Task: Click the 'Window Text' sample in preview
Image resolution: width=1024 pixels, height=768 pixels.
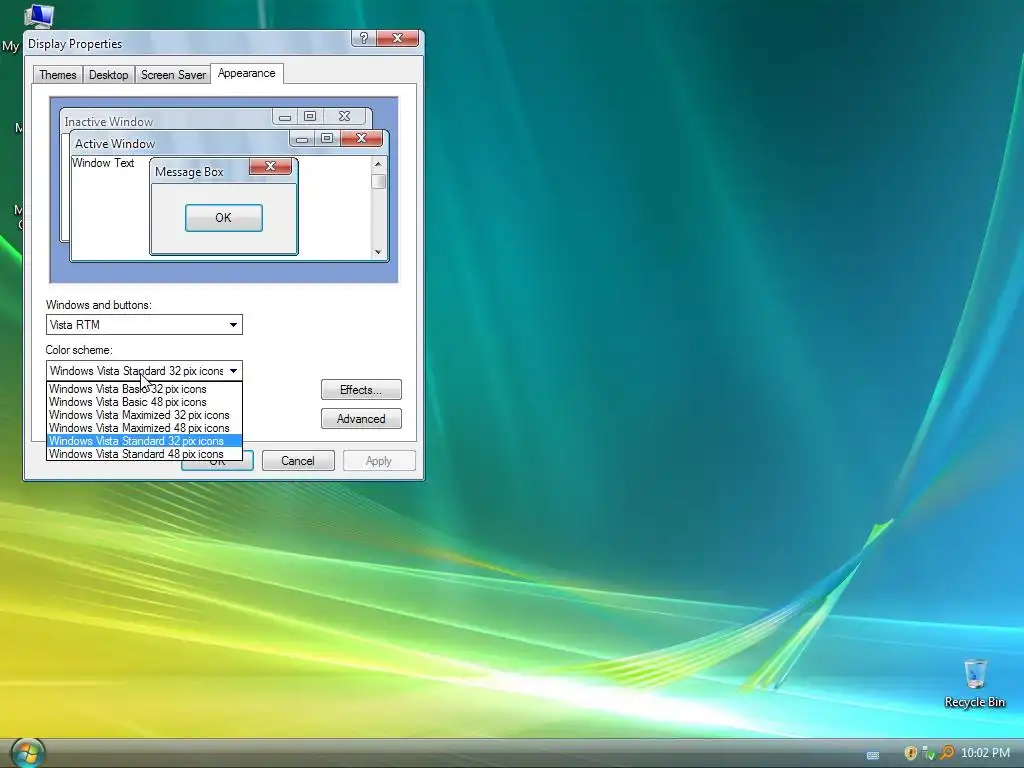Action: 103,163
